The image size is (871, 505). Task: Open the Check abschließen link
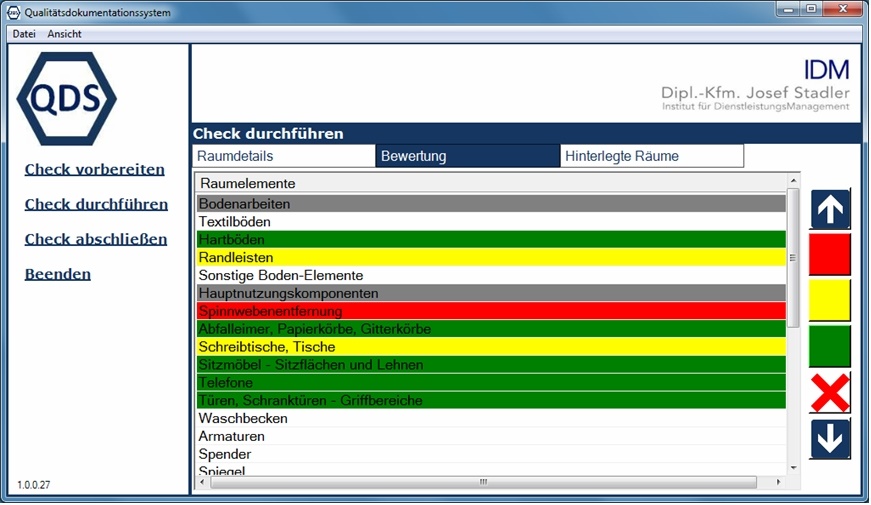coord(96,239)
